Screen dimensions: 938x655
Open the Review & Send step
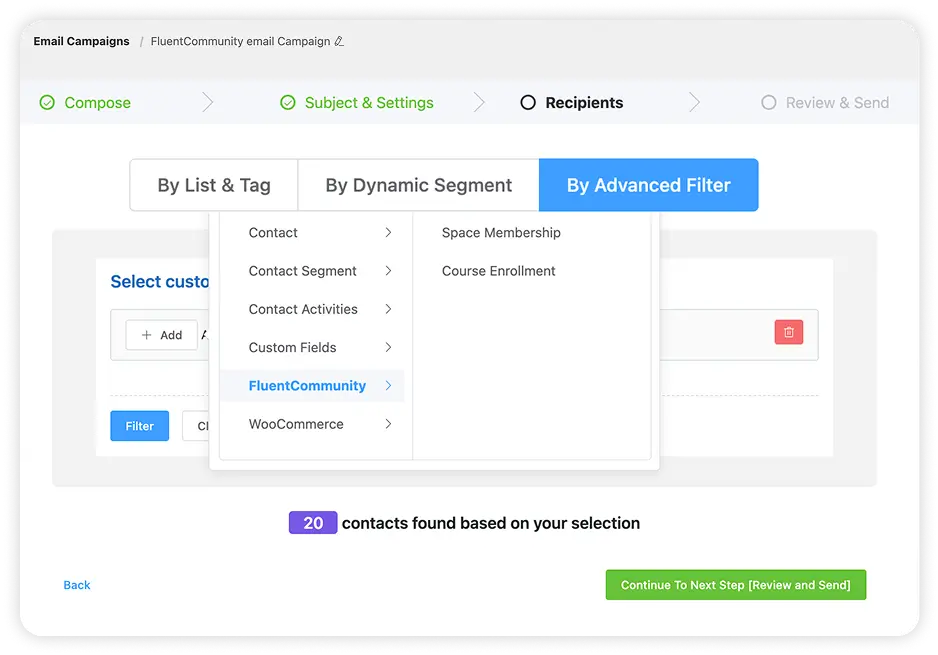pos(825,103)
